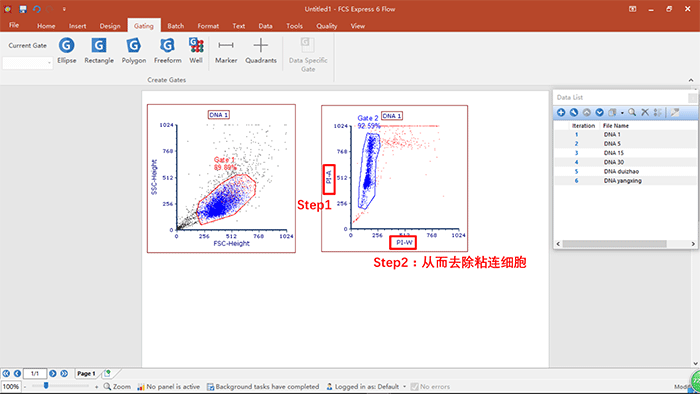Image resolution: width=700 pixels, height=394 pixels.
Task: Click the Data List horizontal scrollbar
Action: (x=614, y=244)
